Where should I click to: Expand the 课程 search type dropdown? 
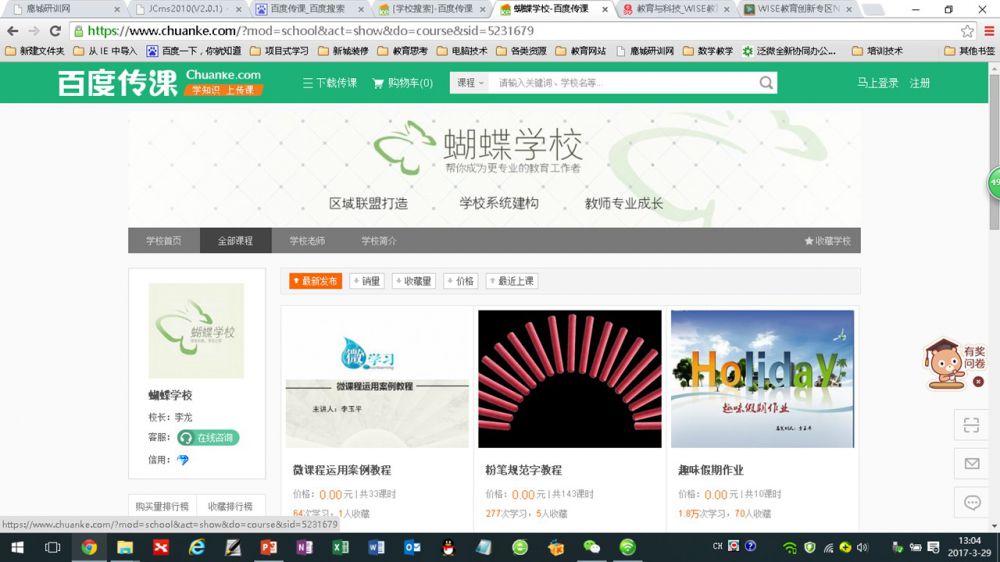(470, 83)
